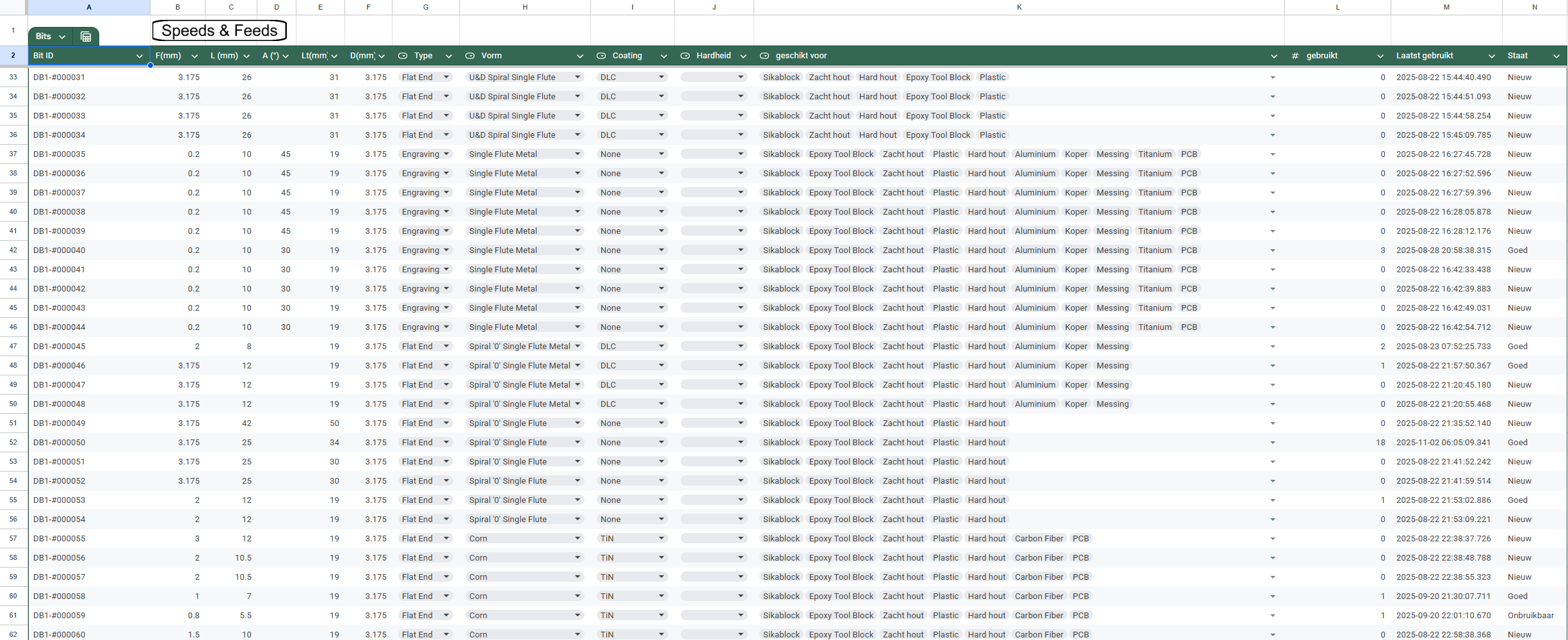The width and height of the screenshot is (1568, 640).
Task: Click the Titanium chip in DB1-#000040 row
Action: pos(1154,250)
